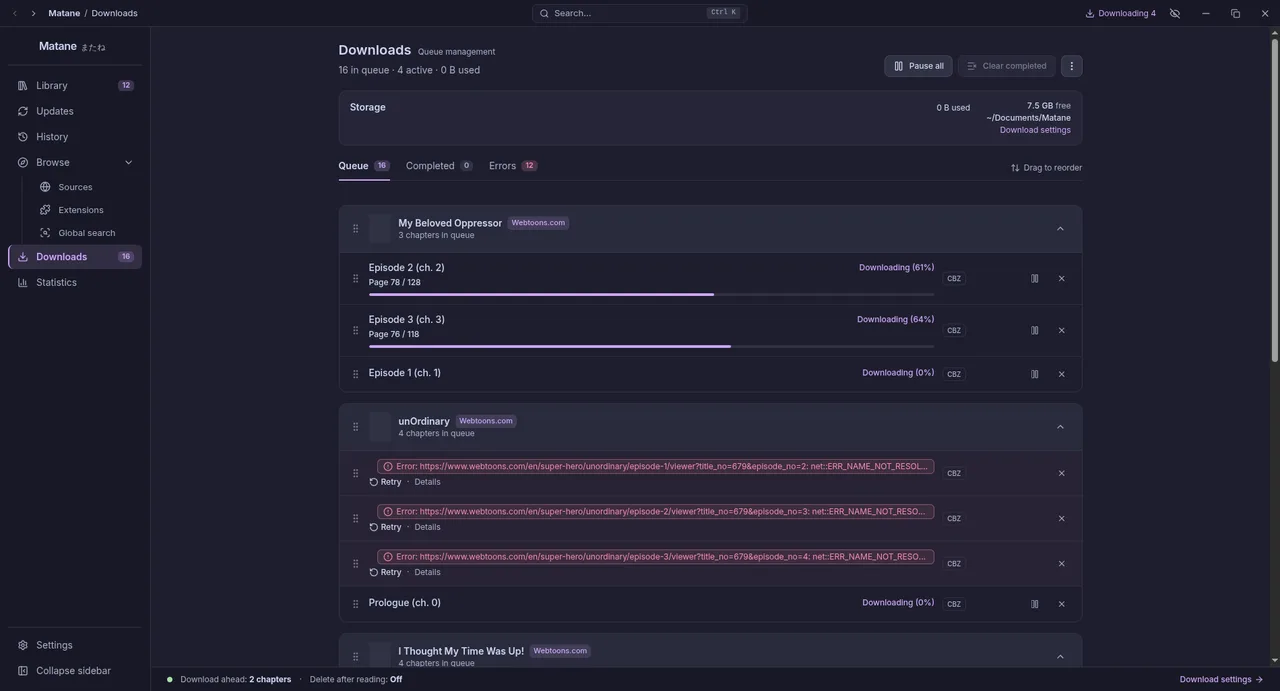
Task: Remove Prologue (ch. 0) from the queue
Action: (x=1062, y=604)
